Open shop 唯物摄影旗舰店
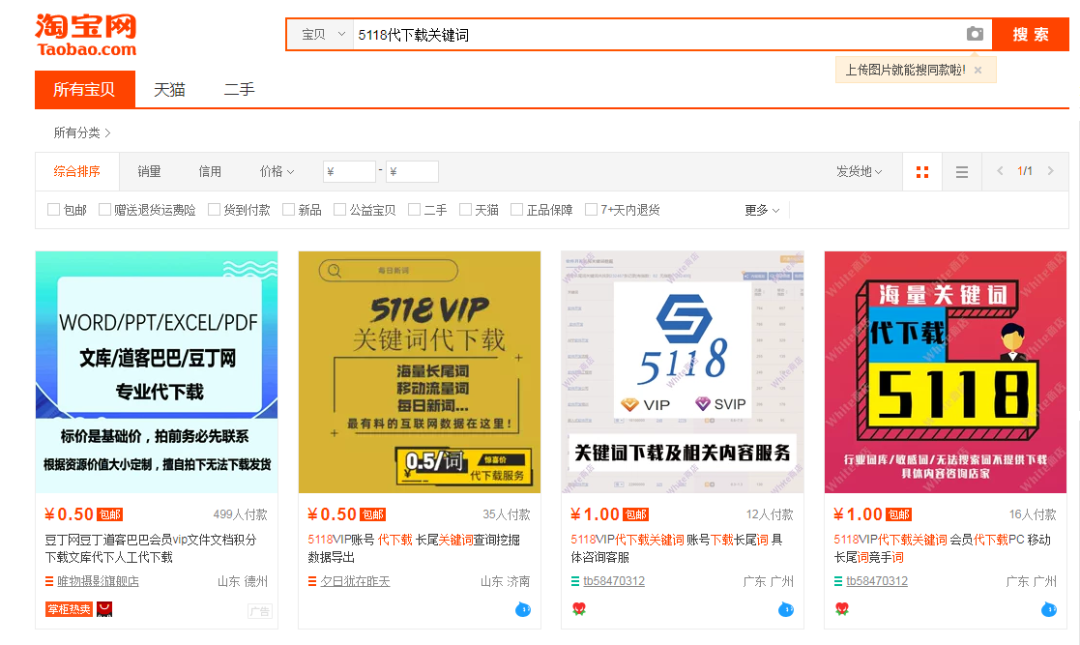Viewport: 1080px width, 645px height. click(x=98, y=581)
